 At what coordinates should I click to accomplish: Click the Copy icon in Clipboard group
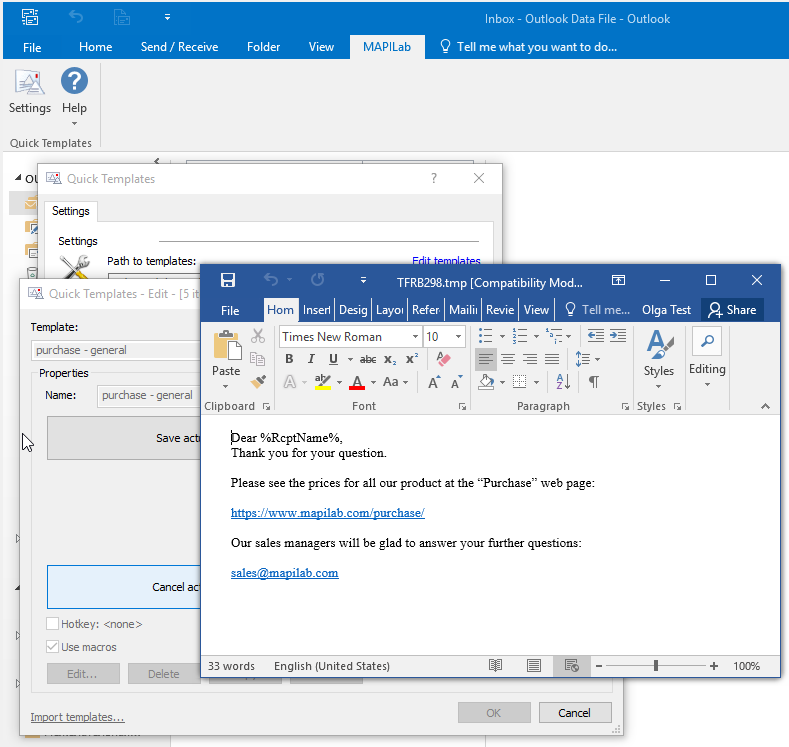click(x=258, y=359)
